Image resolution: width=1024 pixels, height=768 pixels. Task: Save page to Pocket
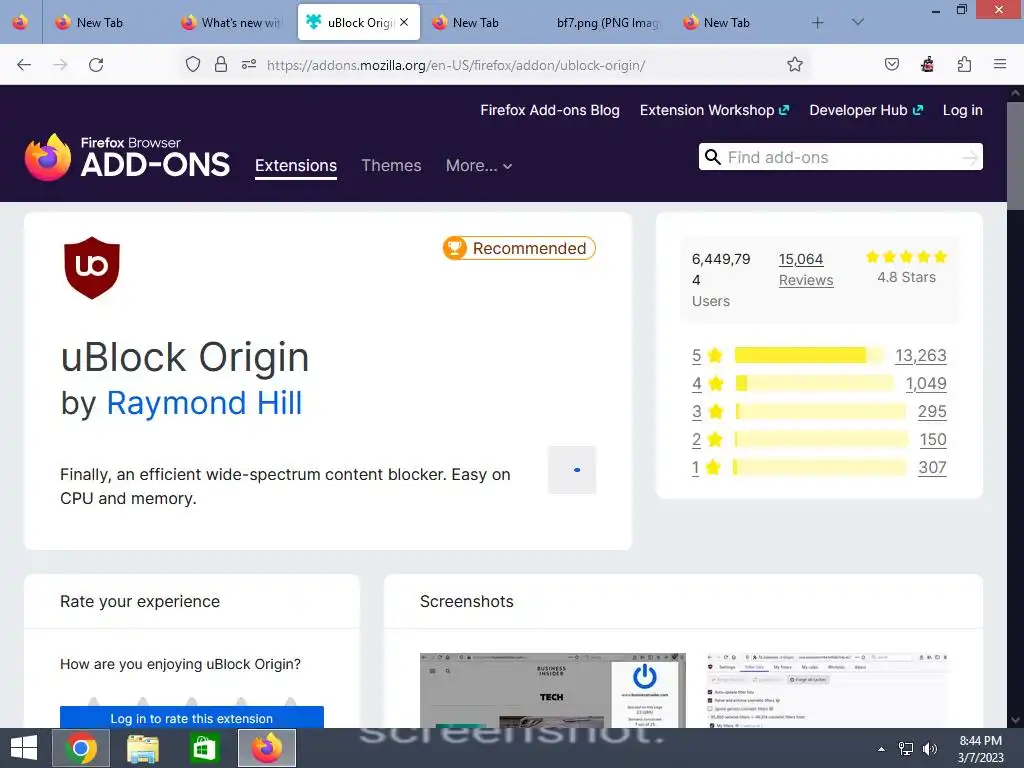tap(892, 65)
